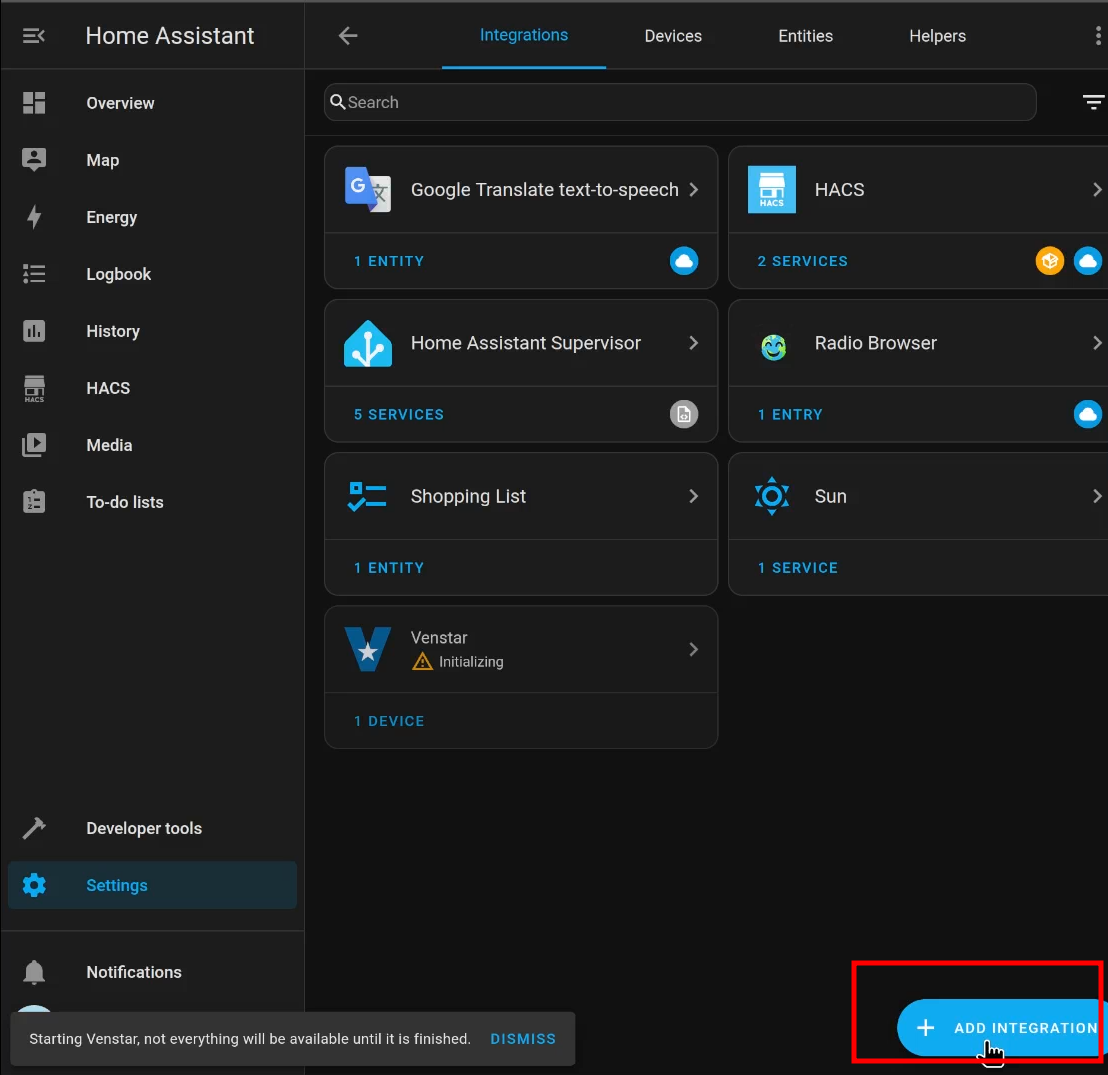This screenshot has width=1108, height=1075.
Task: Switch to the Devices tab
Action: point(673,36)
